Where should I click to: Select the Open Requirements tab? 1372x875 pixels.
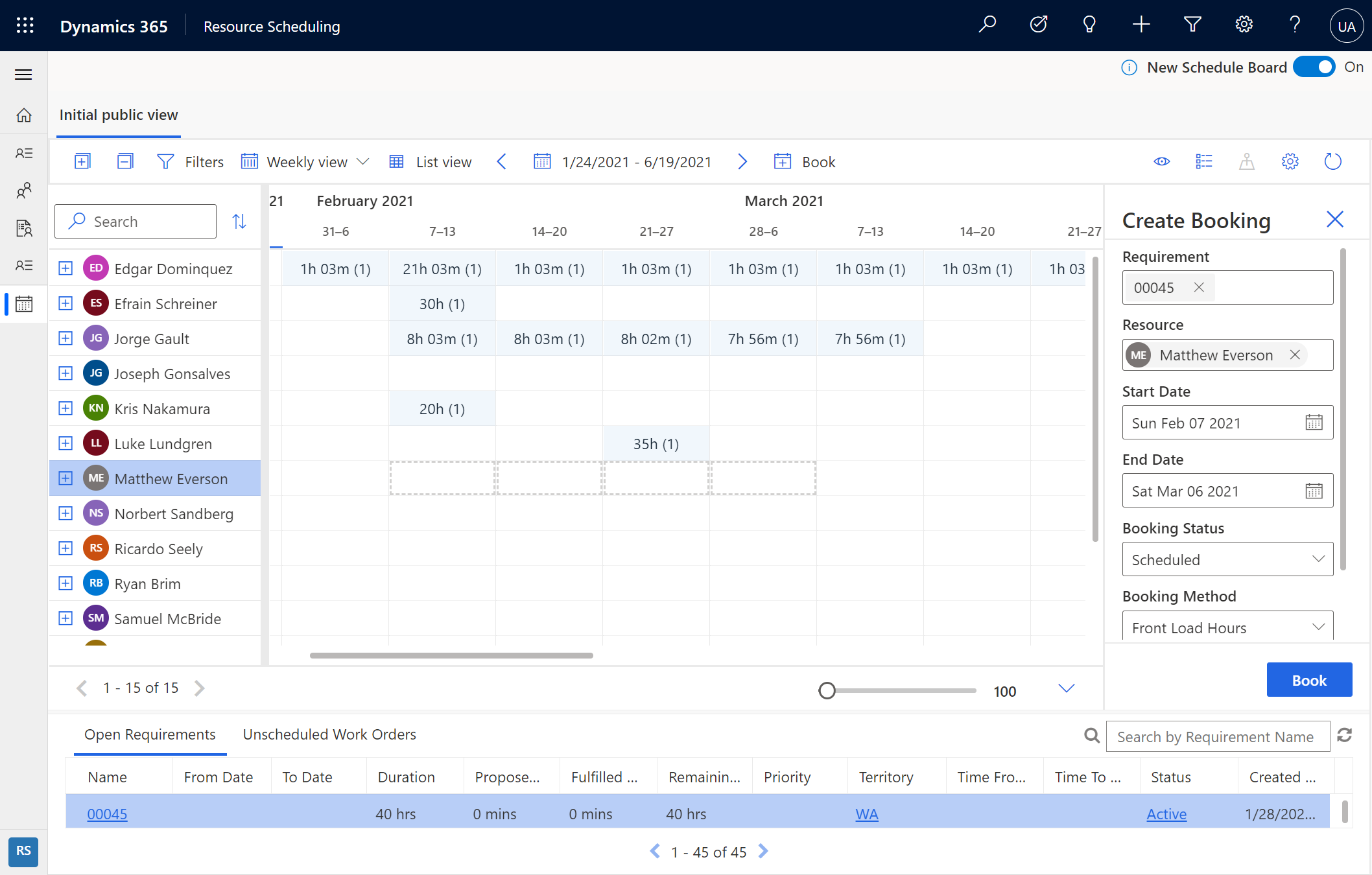(x=151, y=734)
